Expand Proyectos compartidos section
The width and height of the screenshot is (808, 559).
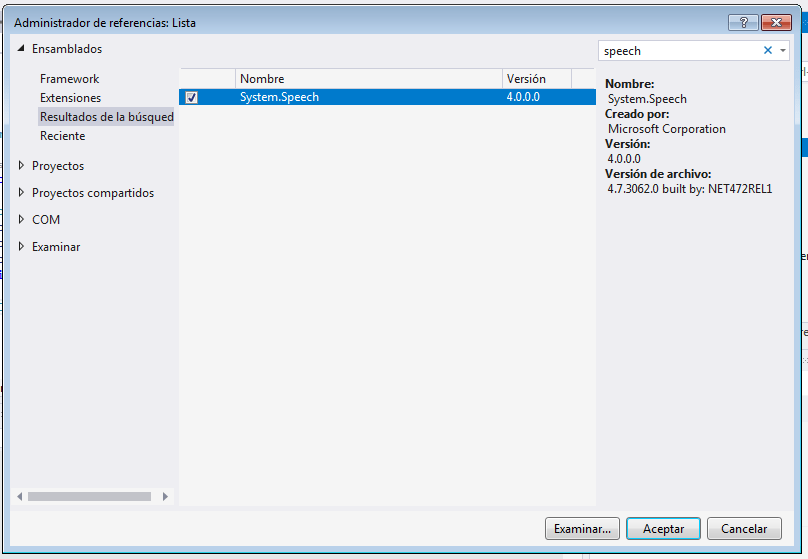(21, 193)
